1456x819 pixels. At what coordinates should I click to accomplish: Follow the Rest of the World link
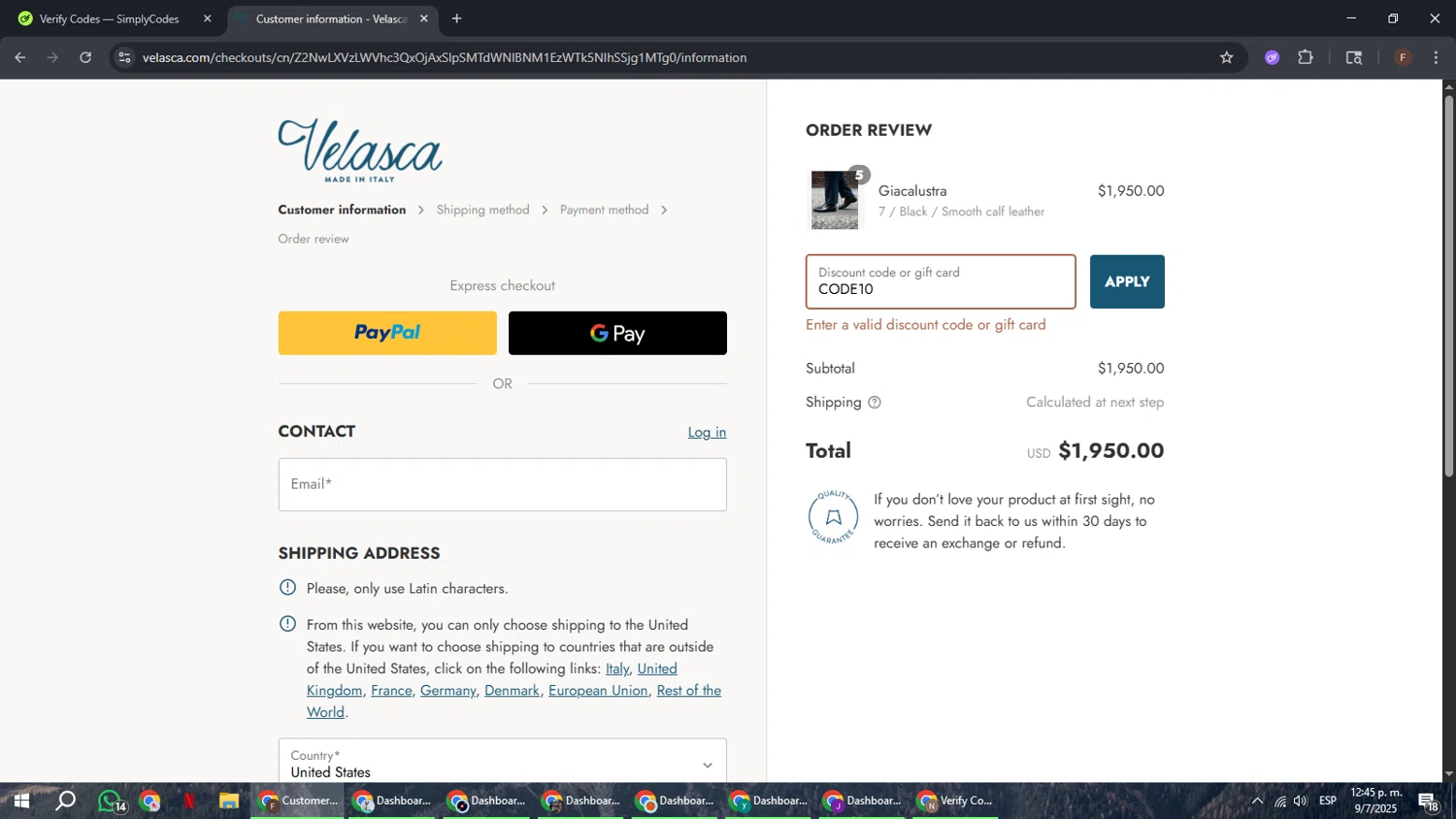tap(688, 690)
